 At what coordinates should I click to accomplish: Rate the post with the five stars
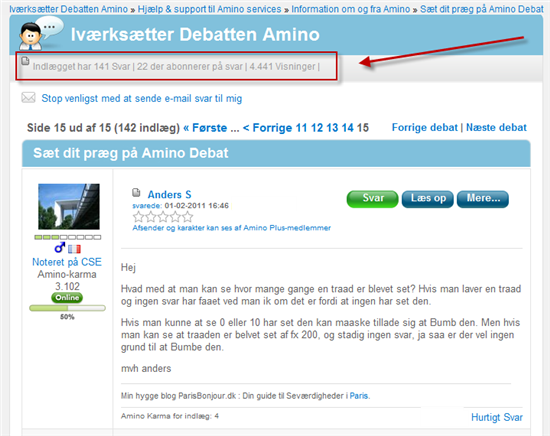(x=163, y=217)
